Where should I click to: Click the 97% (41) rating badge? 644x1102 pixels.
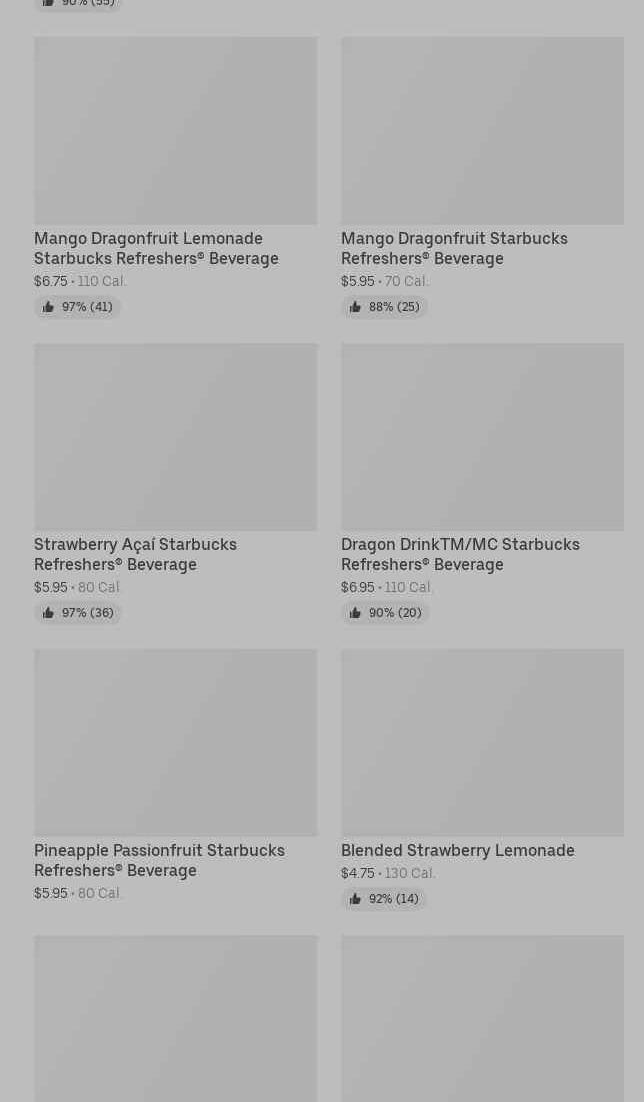pos(78,307)
